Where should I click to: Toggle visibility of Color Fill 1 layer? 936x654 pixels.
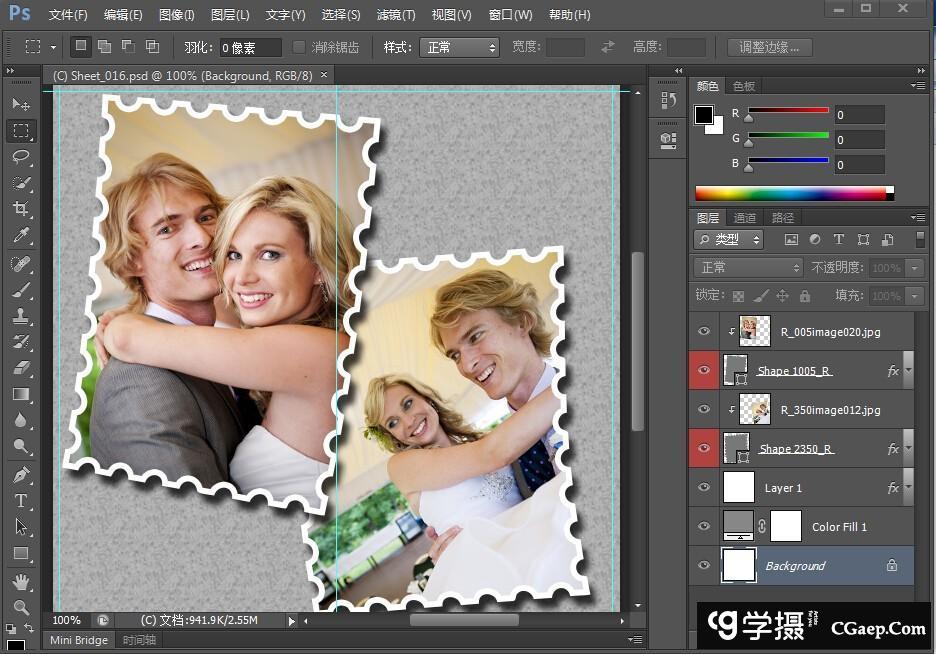[x=704, y=527]
